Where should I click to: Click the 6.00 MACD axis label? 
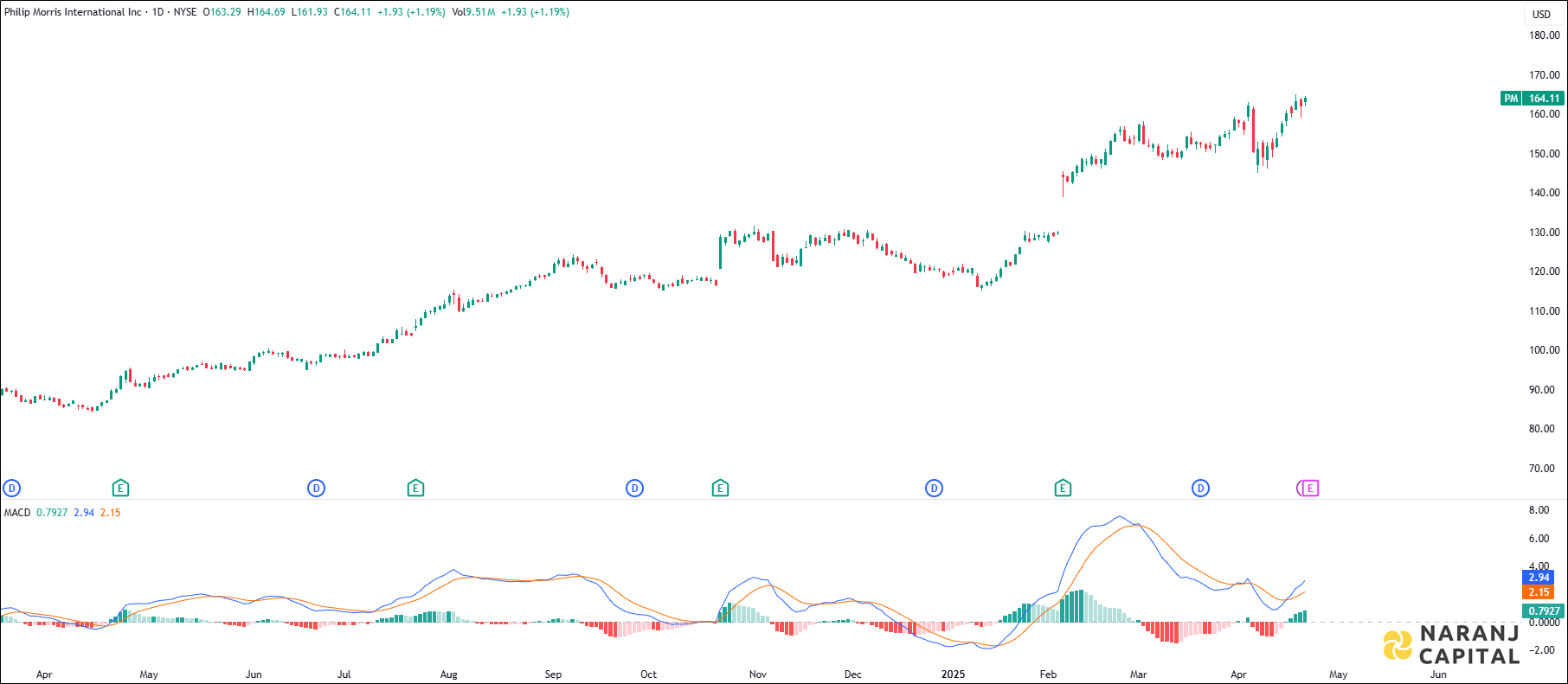[x=1539, y=539]
